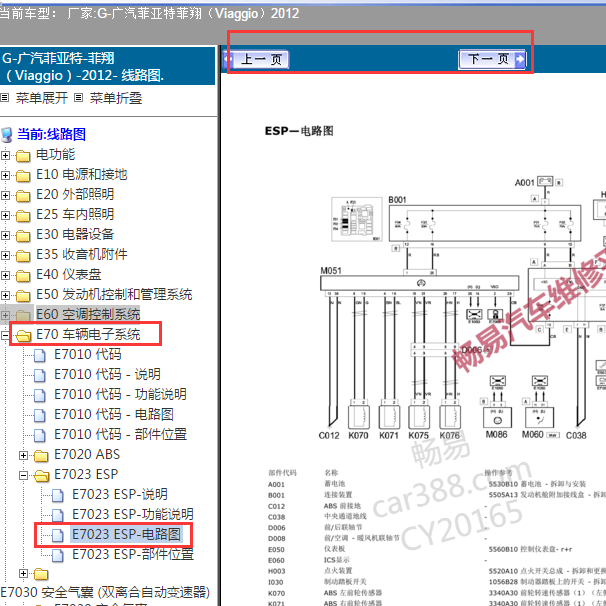Collapse the E70 车辆电子系统 node
Image resolution: width=606 pixels, height=606 pixels.
click(x=5, y=335)
